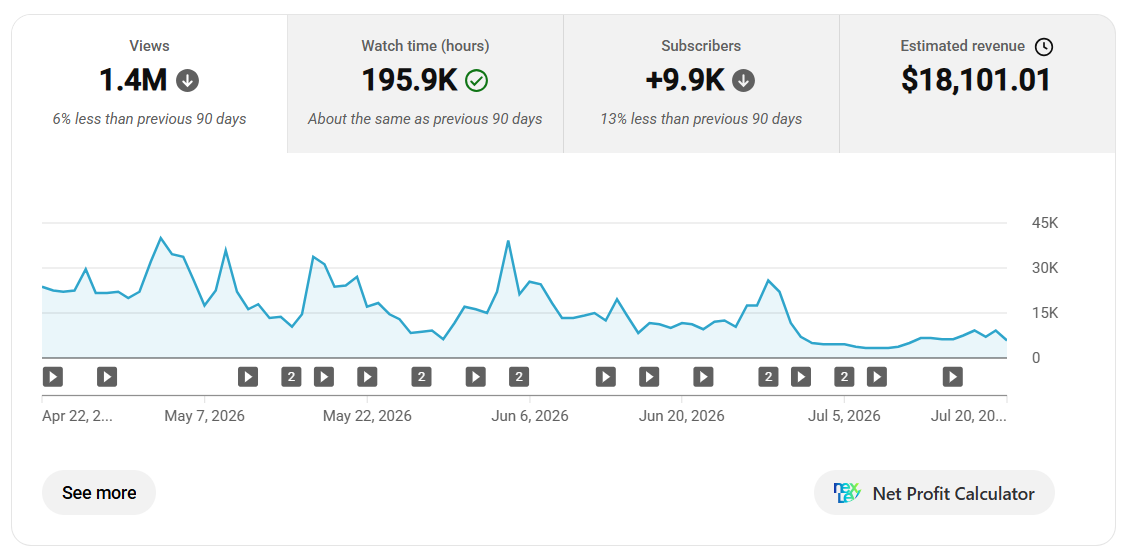Open the Subscribers metric tab
The image size is (1122, 552).
coord(701,84)
